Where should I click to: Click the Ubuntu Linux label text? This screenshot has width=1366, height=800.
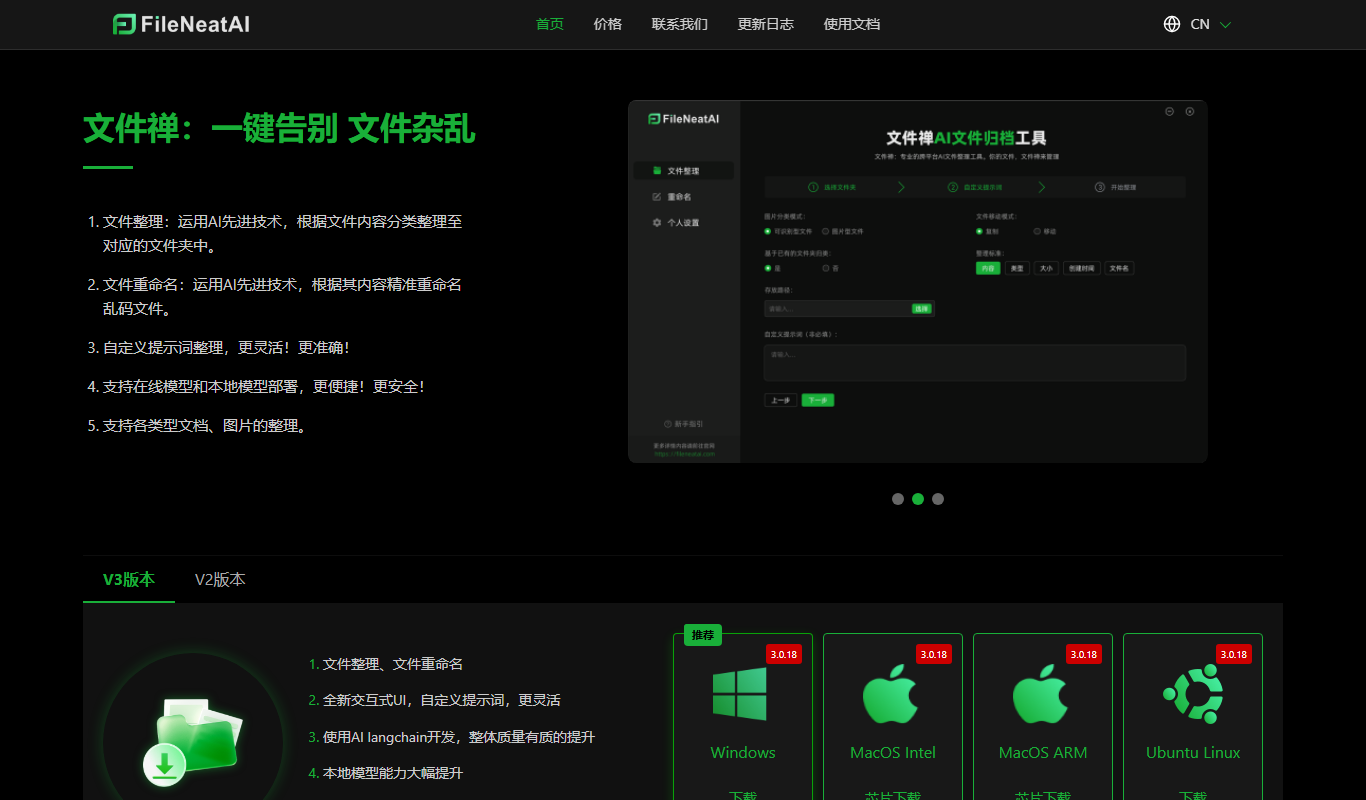pos(1193,752)
